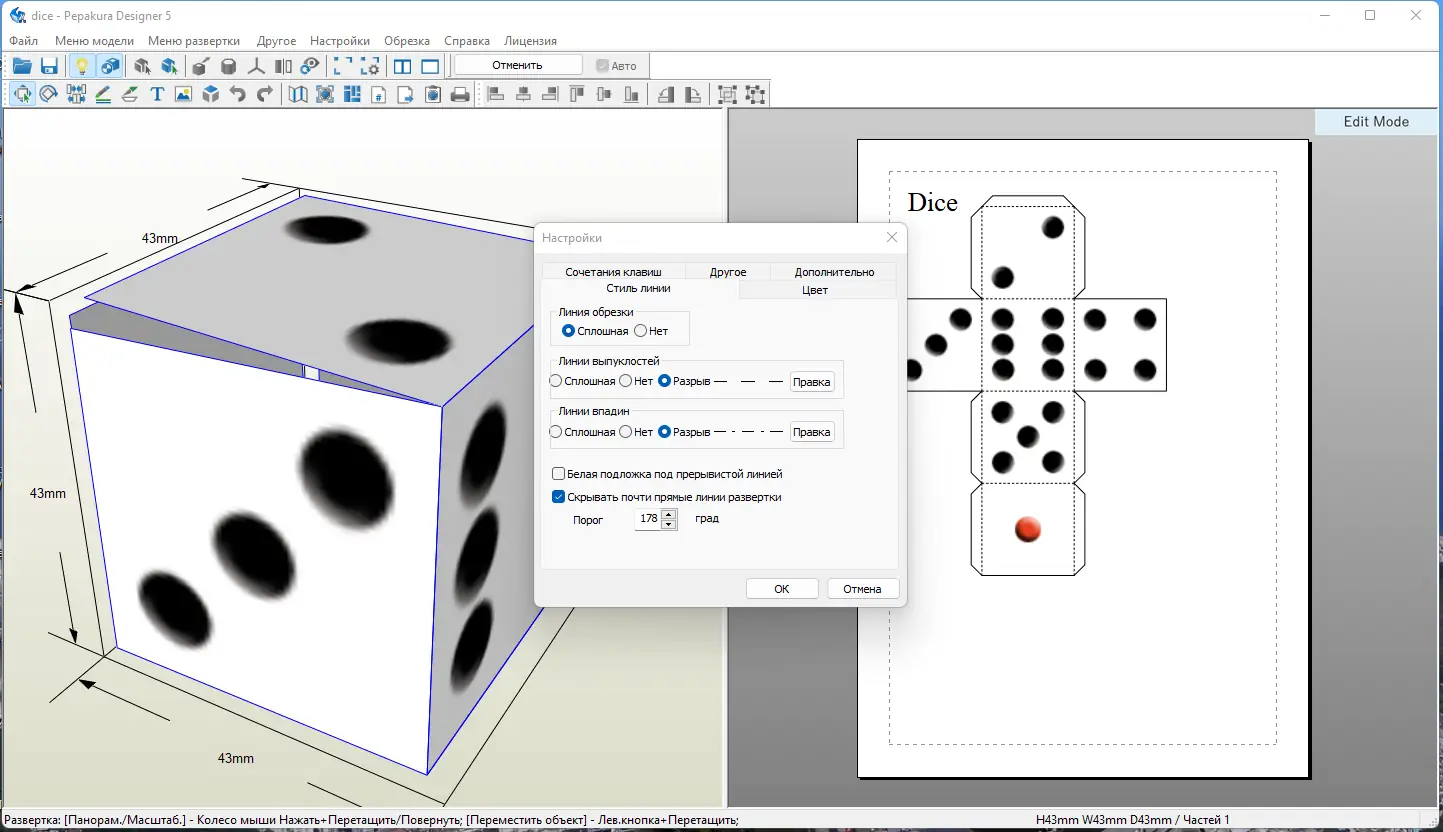Uncheck Скрывать почти прямые линии развертки
Viewport: 1443px width, 832px height.
[x=559, y=497]
